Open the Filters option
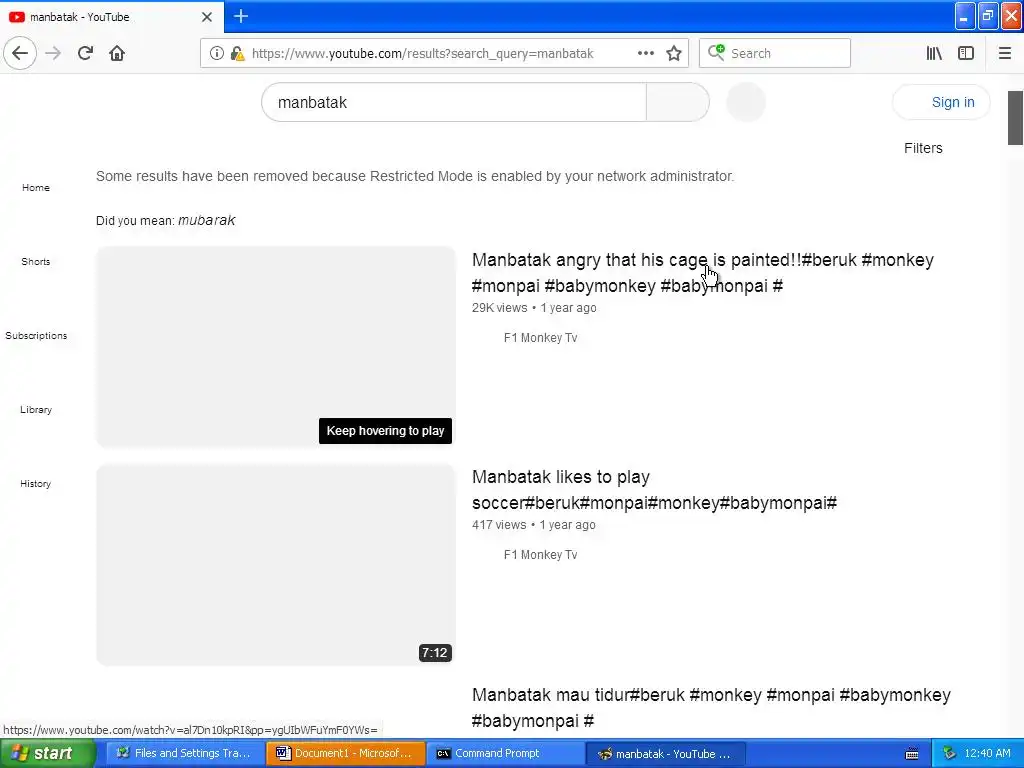Screen dimensions: 1024x768 click(923, 148)
